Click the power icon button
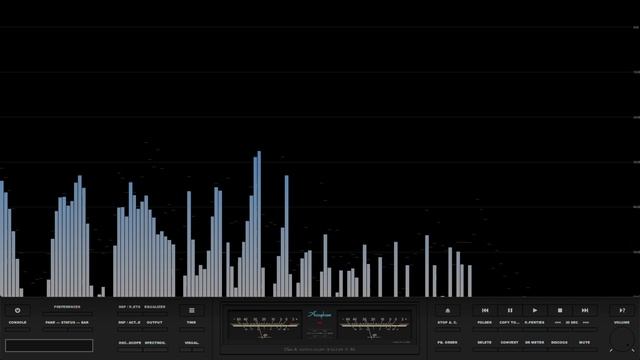640x360 pixels. pos(18,310)
